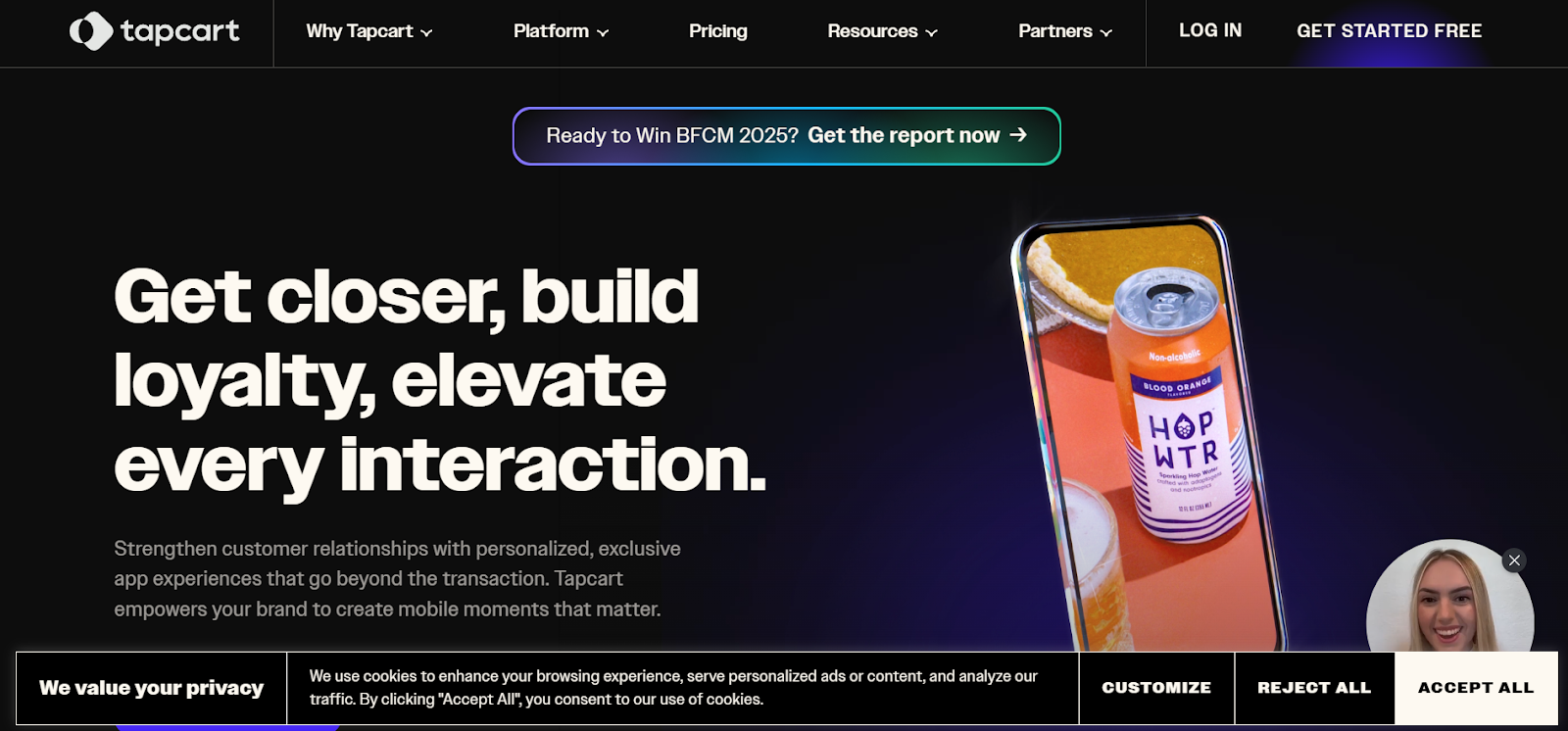The width and height of the screenshot is (1568, 731).
Task: Open the Get the report now link
Action: (x=904, y=135)
